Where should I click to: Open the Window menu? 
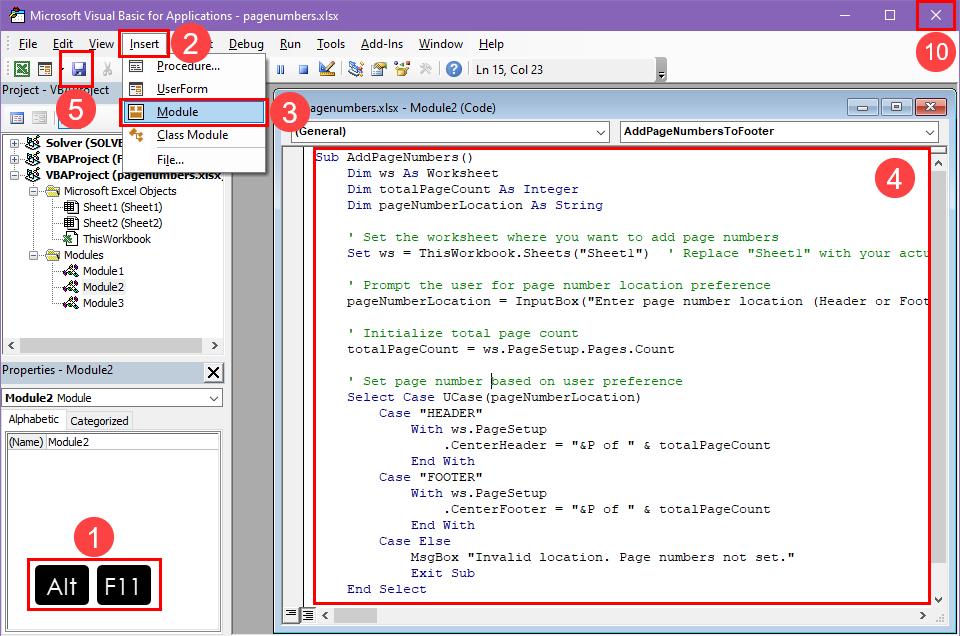[x=441, y=44]
